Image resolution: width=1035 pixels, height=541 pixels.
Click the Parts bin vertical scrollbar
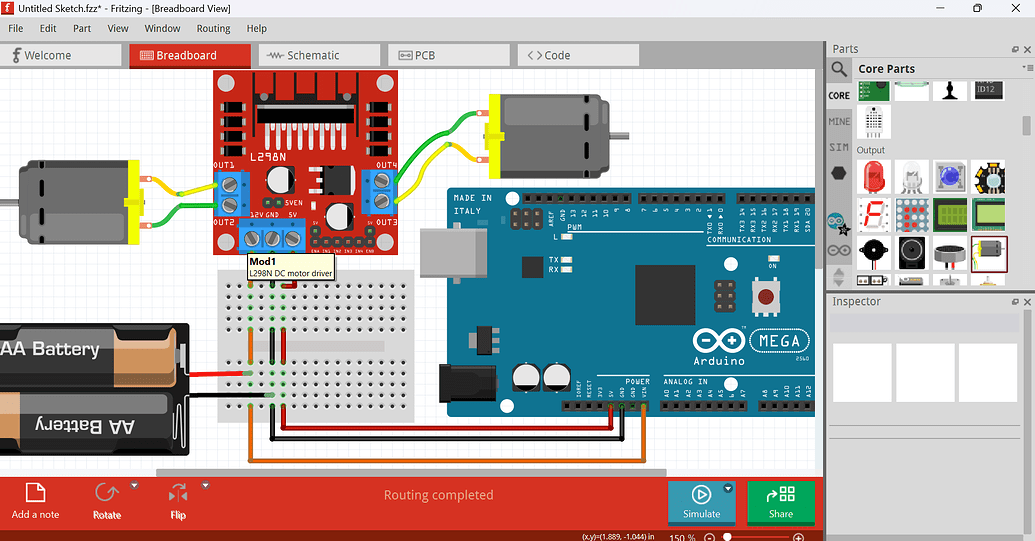point(1026,125)
